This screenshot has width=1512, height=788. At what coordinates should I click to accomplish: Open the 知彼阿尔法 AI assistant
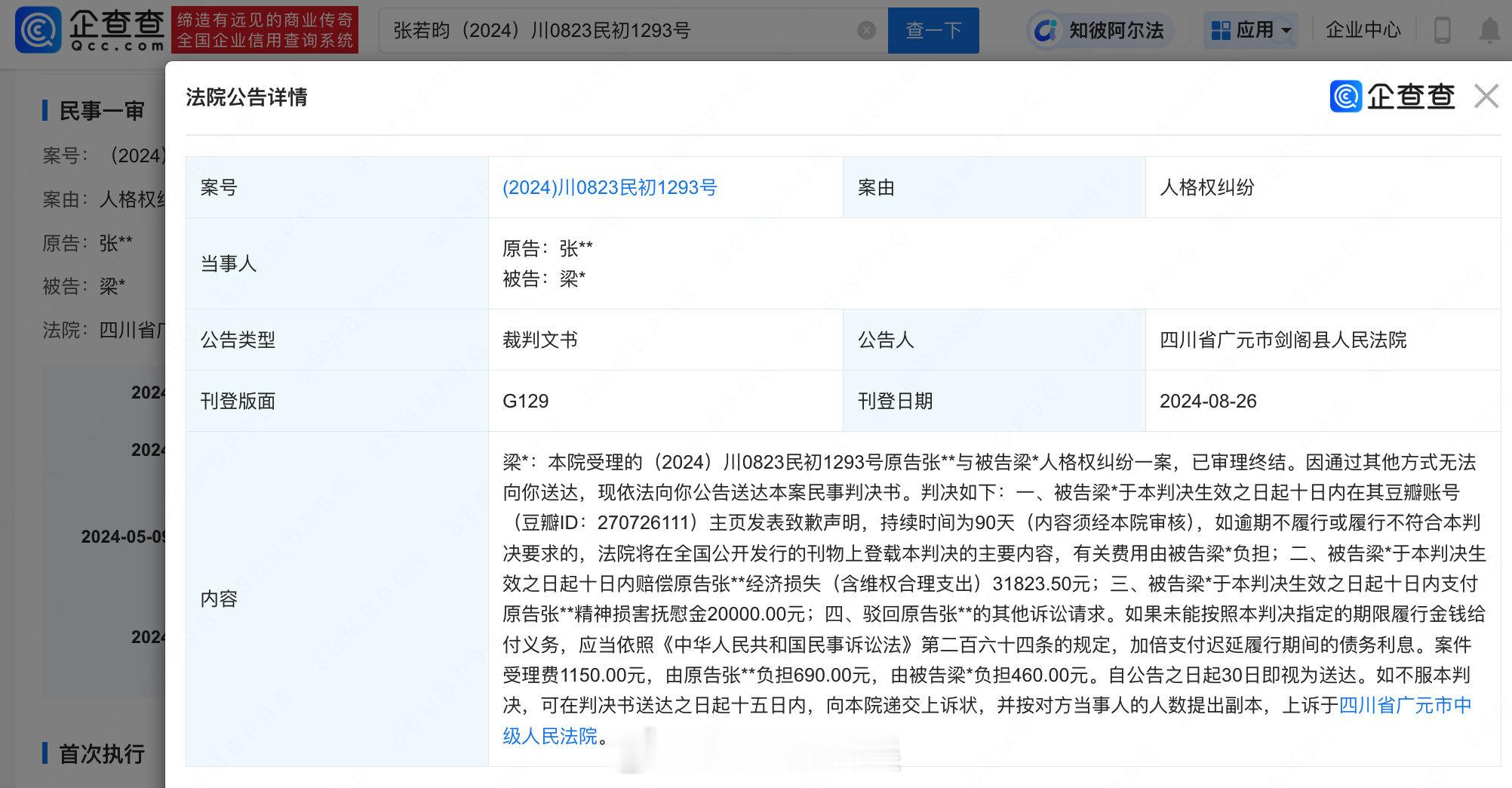coord(1100,30)
